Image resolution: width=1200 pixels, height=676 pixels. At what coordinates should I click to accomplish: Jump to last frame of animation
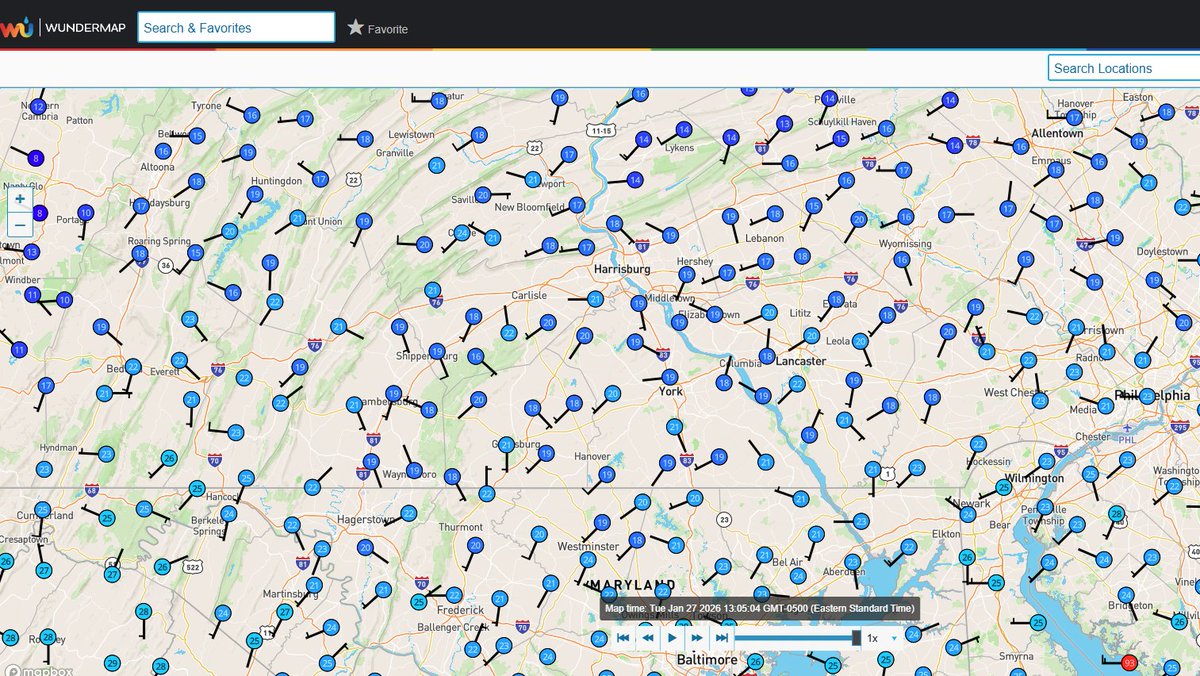click(x=721, y=637)
